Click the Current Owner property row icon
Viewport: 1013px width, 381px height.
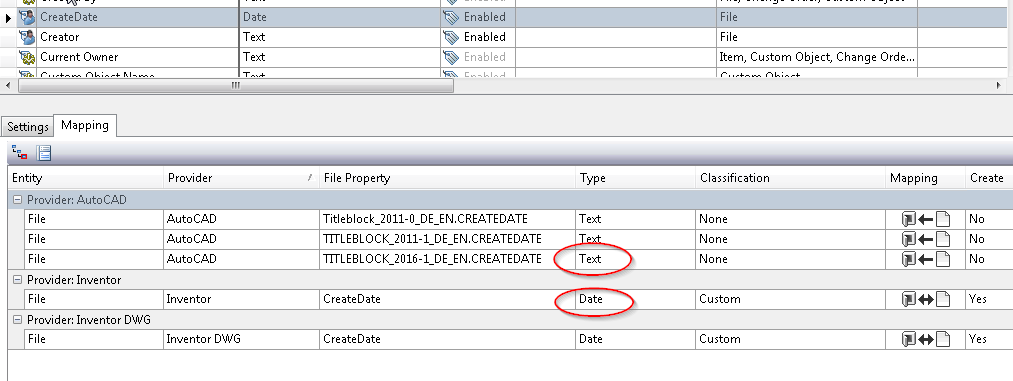tap(27, 57)
